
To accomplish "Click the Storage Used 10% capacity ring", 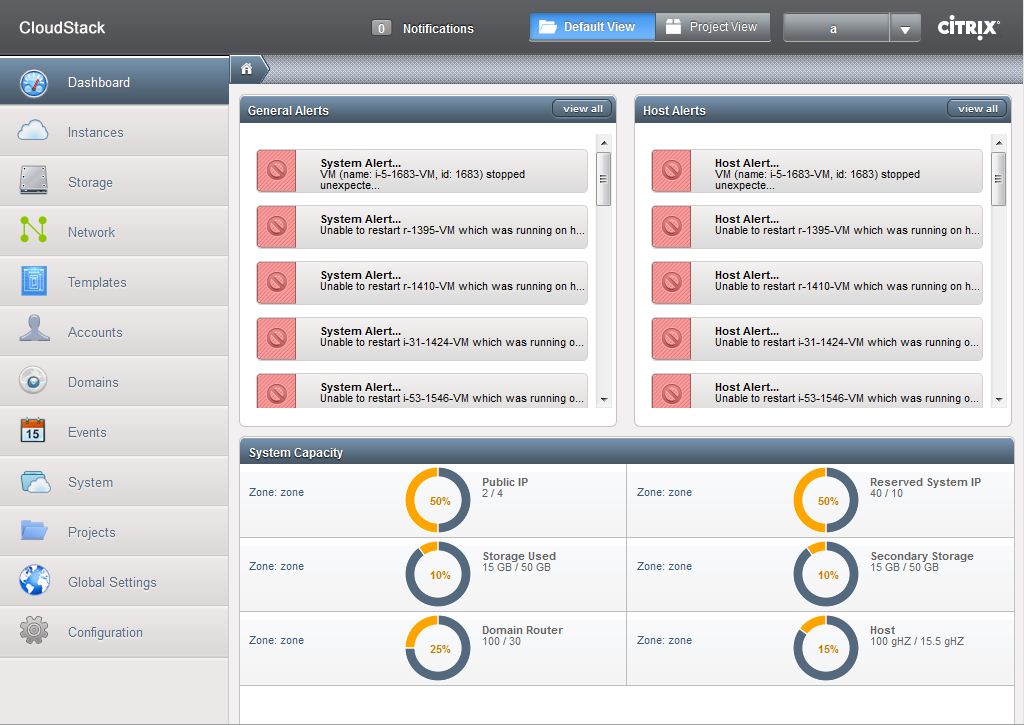I will 438,574.
